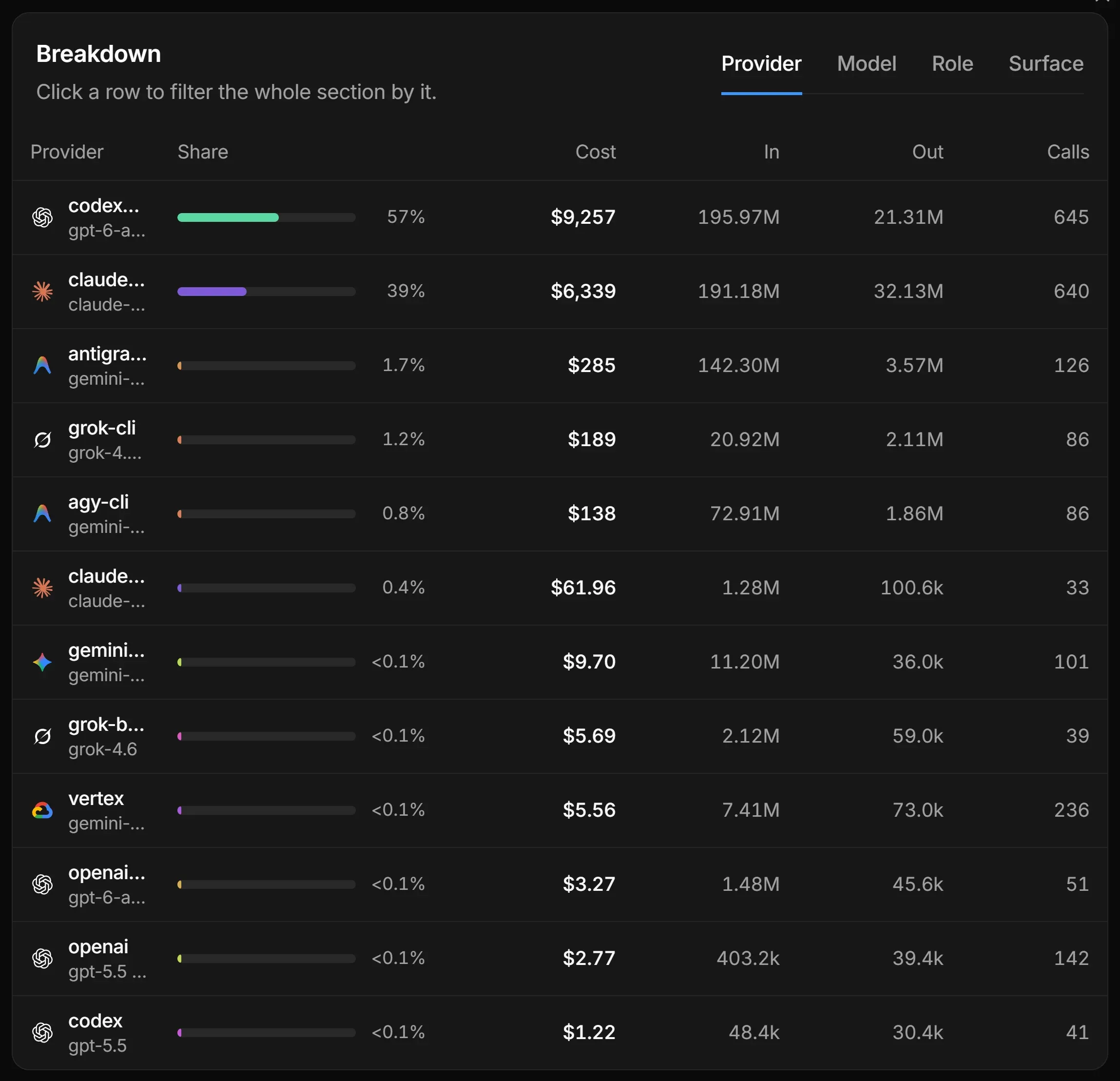Image resolution: width=1120 pixels, height=1081 pixels.
Task: Select the vertex provider name
Action: [x=96, y=798]
